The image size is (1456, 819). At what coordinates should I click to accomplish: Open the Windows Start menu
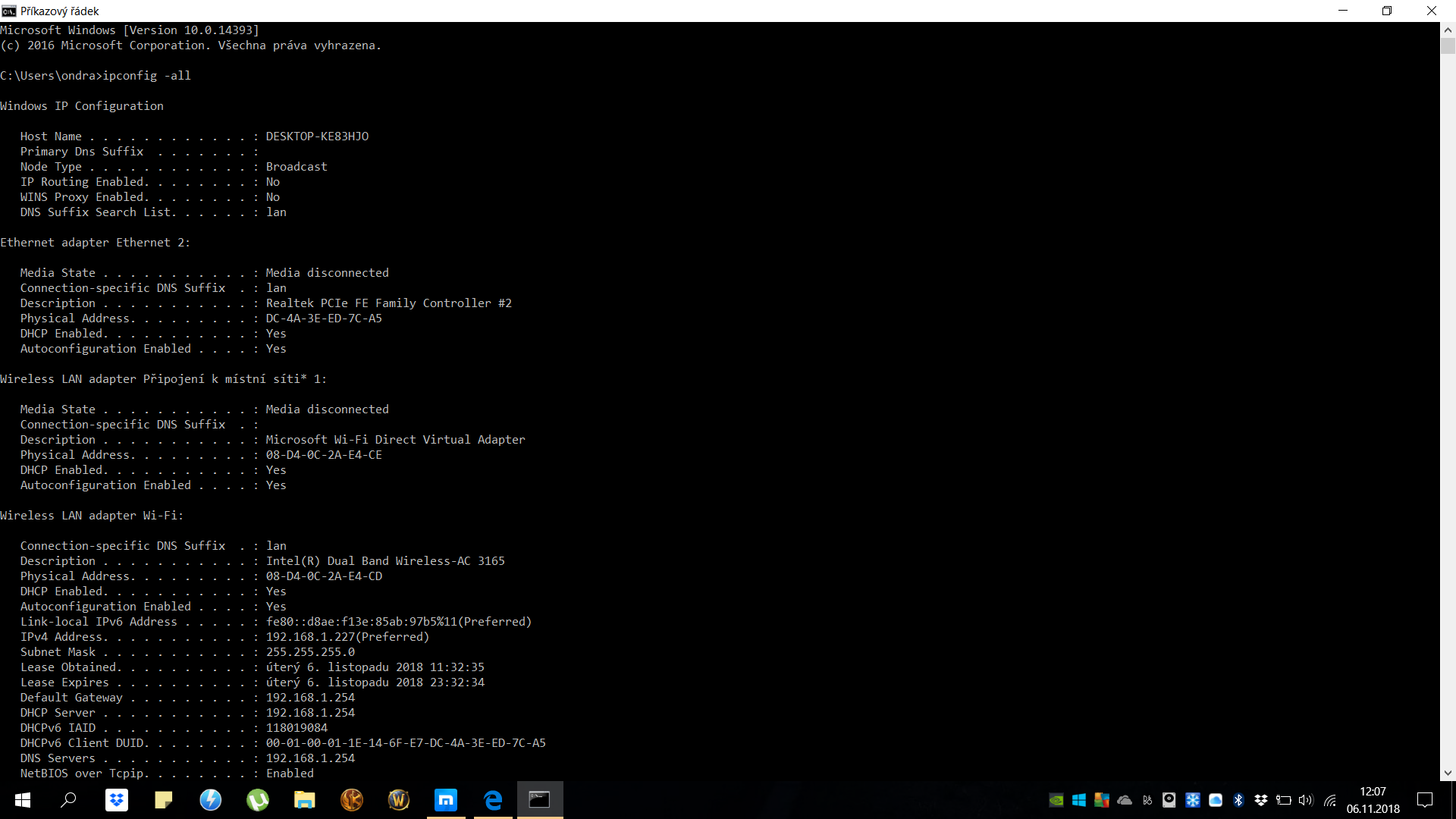click(23, 800)
